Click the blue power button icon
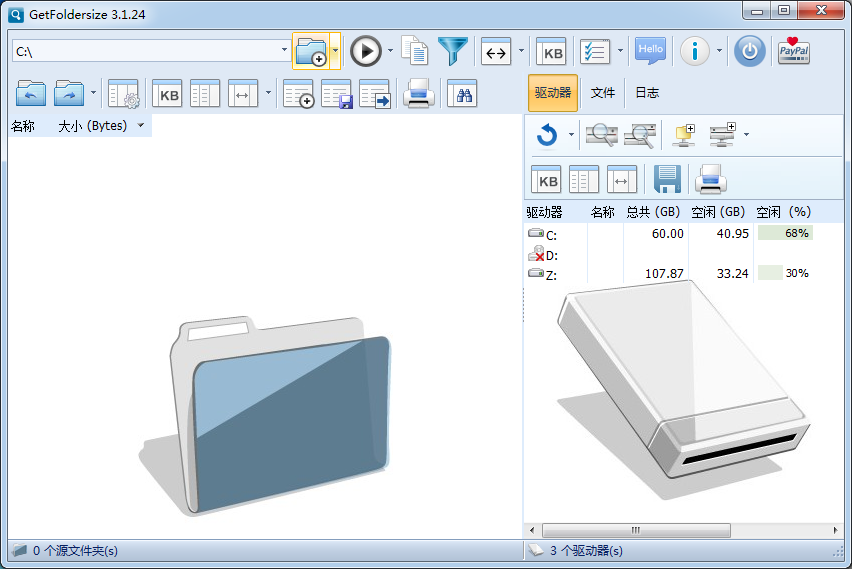This screenshot has height=569, width=852. 749,51
